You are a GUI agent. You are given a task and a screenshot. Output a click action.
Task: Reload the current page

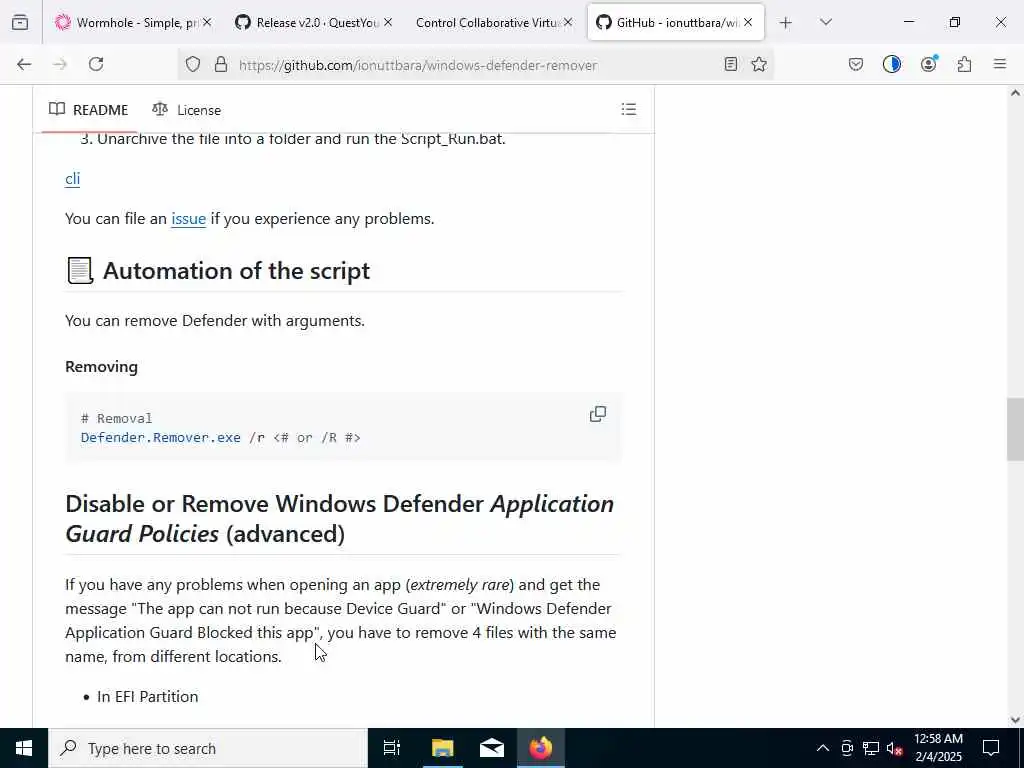click(x=96, y=64)
